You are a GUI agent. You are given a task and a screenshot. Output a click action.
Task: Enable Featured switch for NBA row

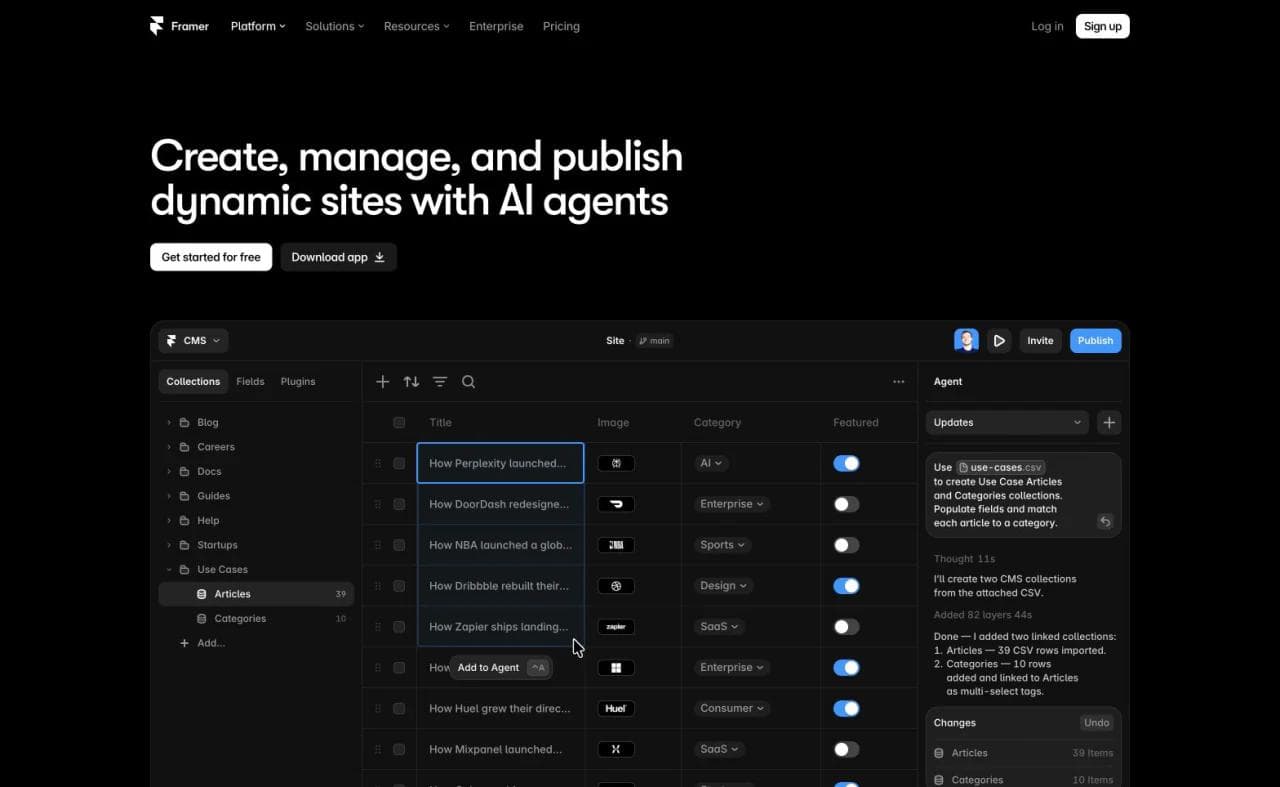pos(846,545)
